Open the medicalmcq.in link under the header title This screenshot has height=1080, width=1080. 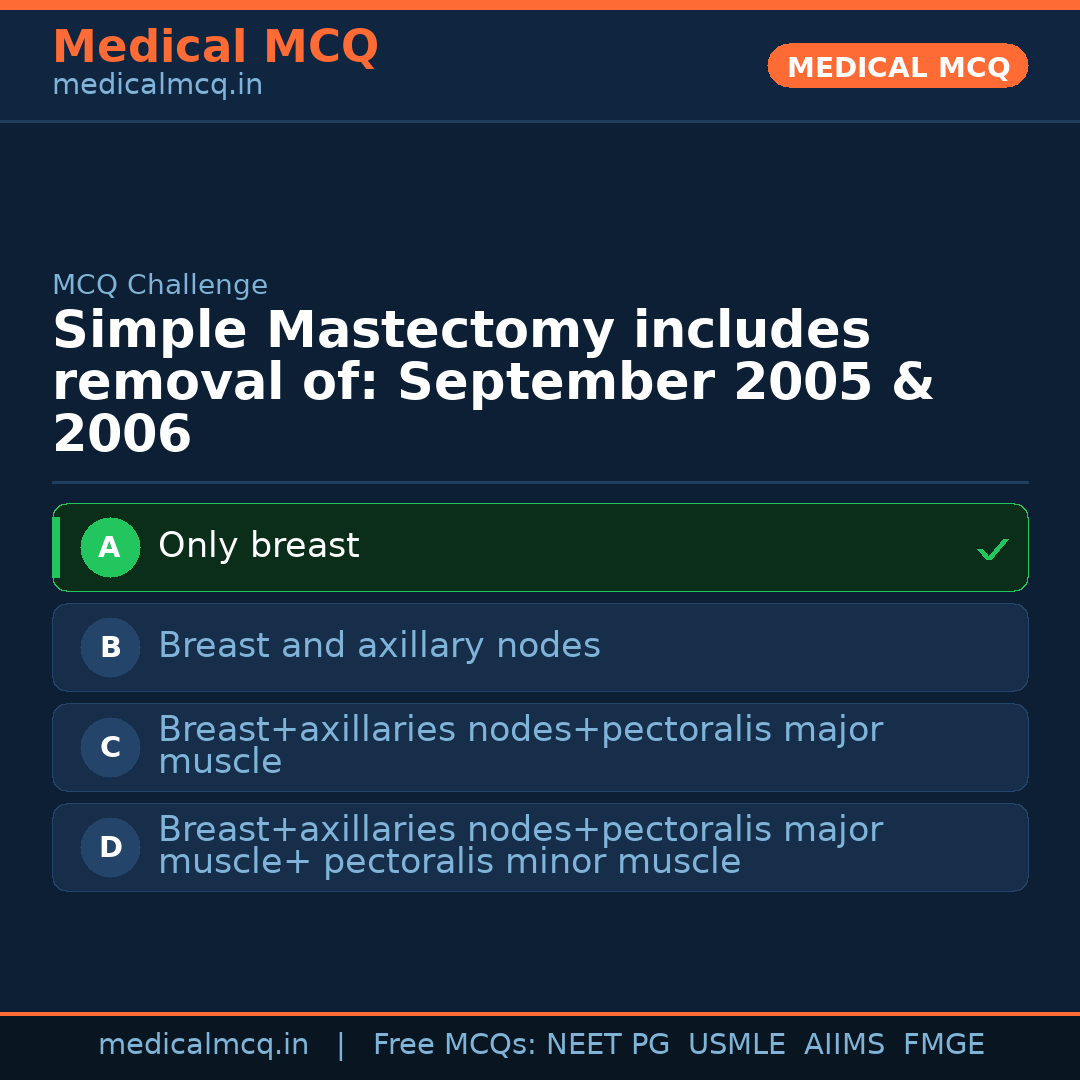[157, 86]
